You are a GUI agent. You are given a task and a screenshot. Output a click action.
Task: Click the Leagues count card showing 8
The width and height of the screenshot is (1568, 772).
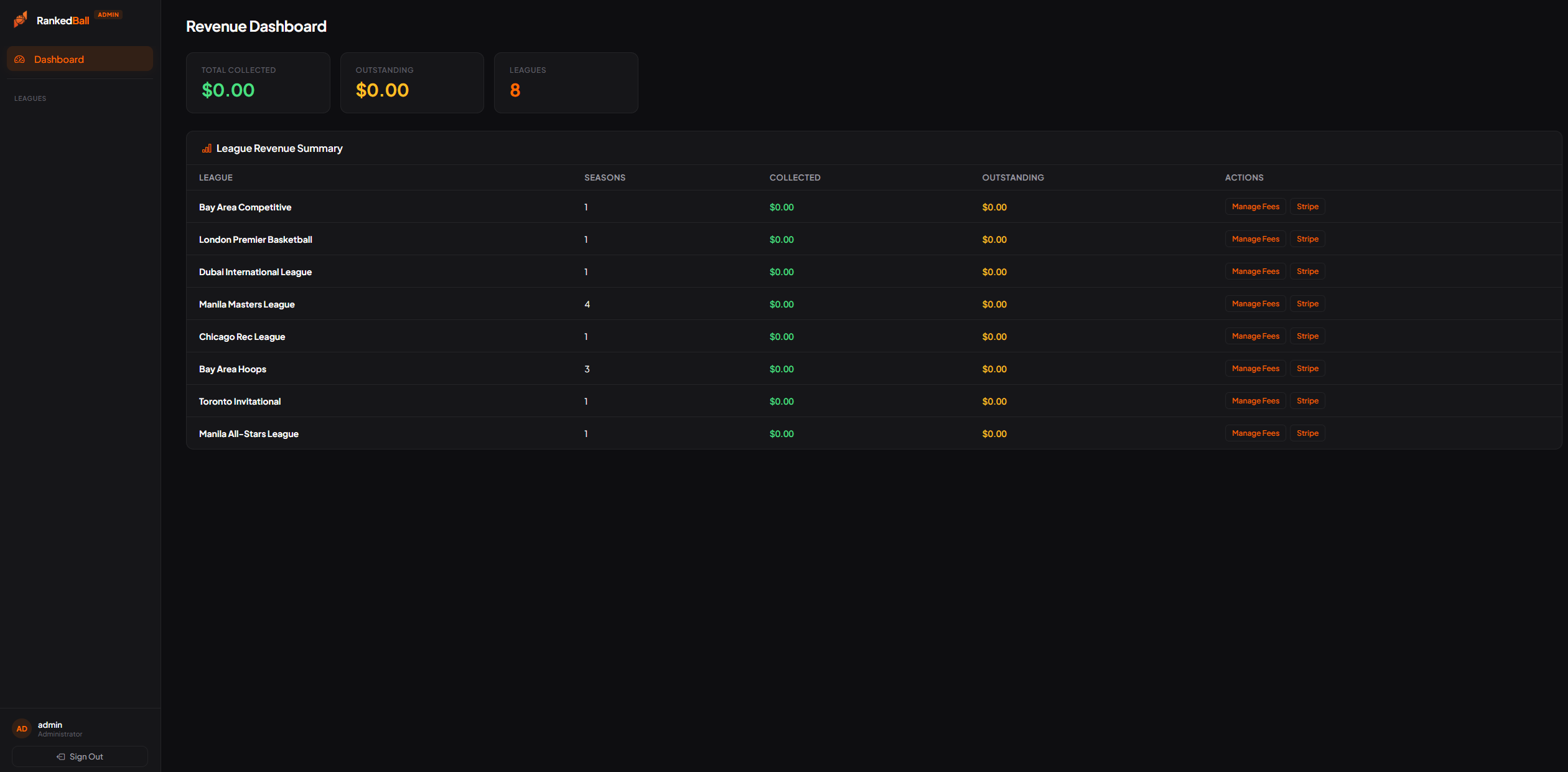[x=566, y=83]
